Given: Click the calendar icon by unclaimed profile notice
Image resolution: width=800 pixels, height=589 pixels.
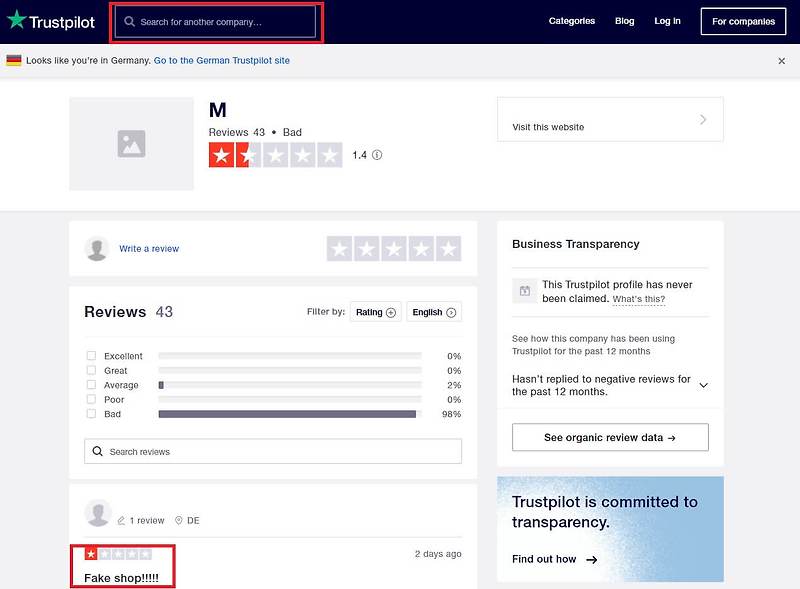Looking at the screenshot, I should click(x=524, y=291).
